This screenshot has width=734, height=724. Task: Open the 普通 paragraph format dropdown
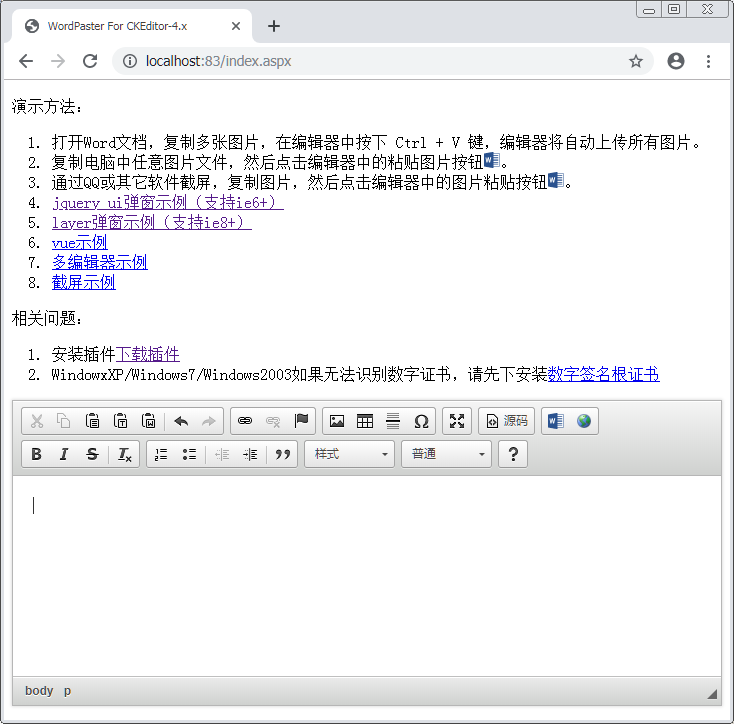tap(447, 454)
